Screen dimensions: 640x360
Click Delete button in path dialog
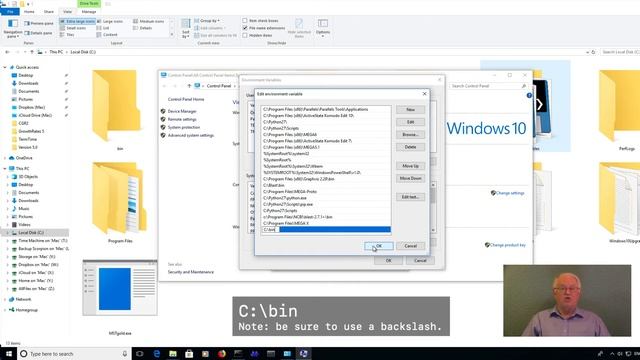tap(410, 147)
